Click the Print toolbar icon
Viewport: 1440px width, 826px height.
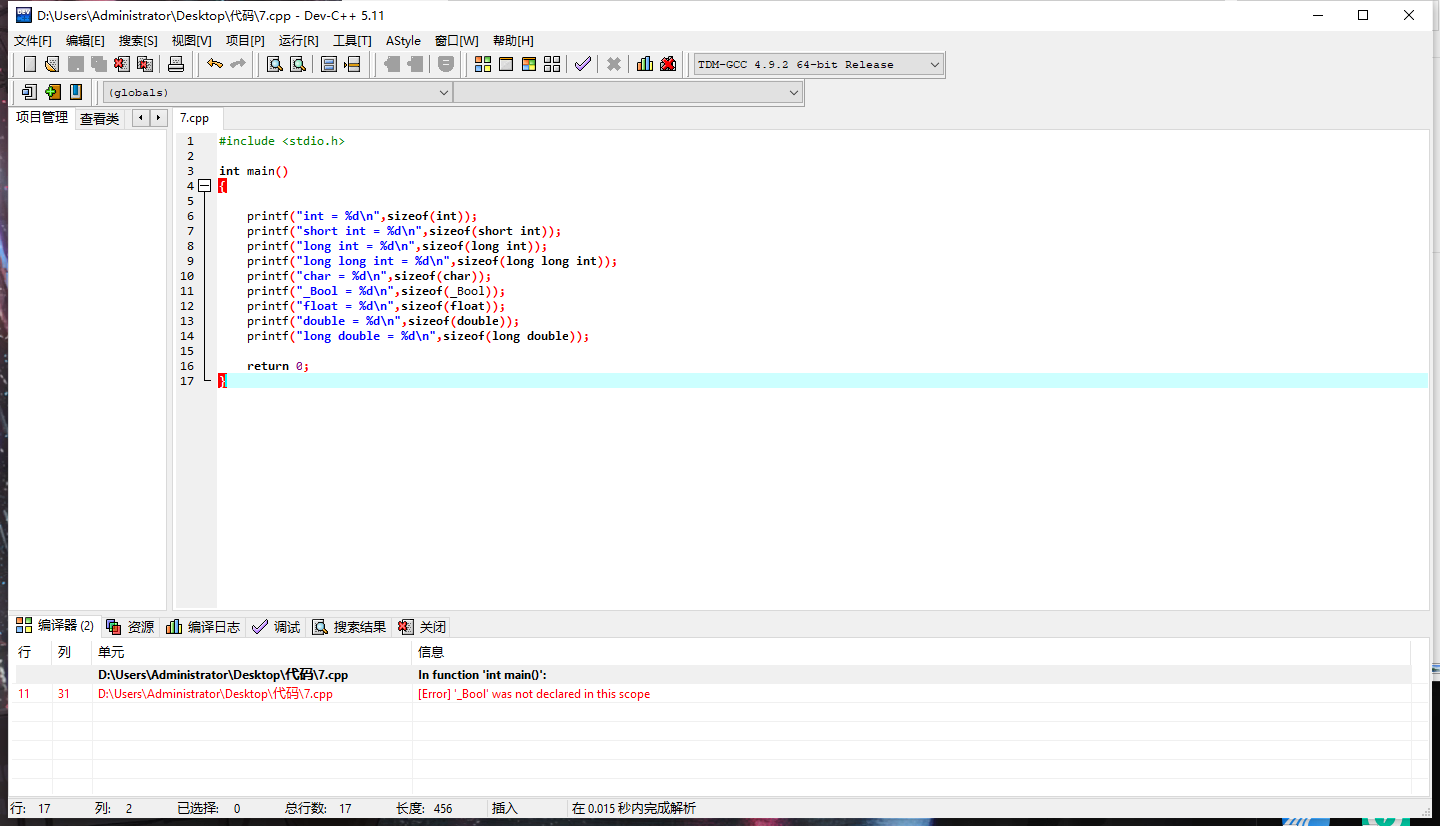[176, 64]
